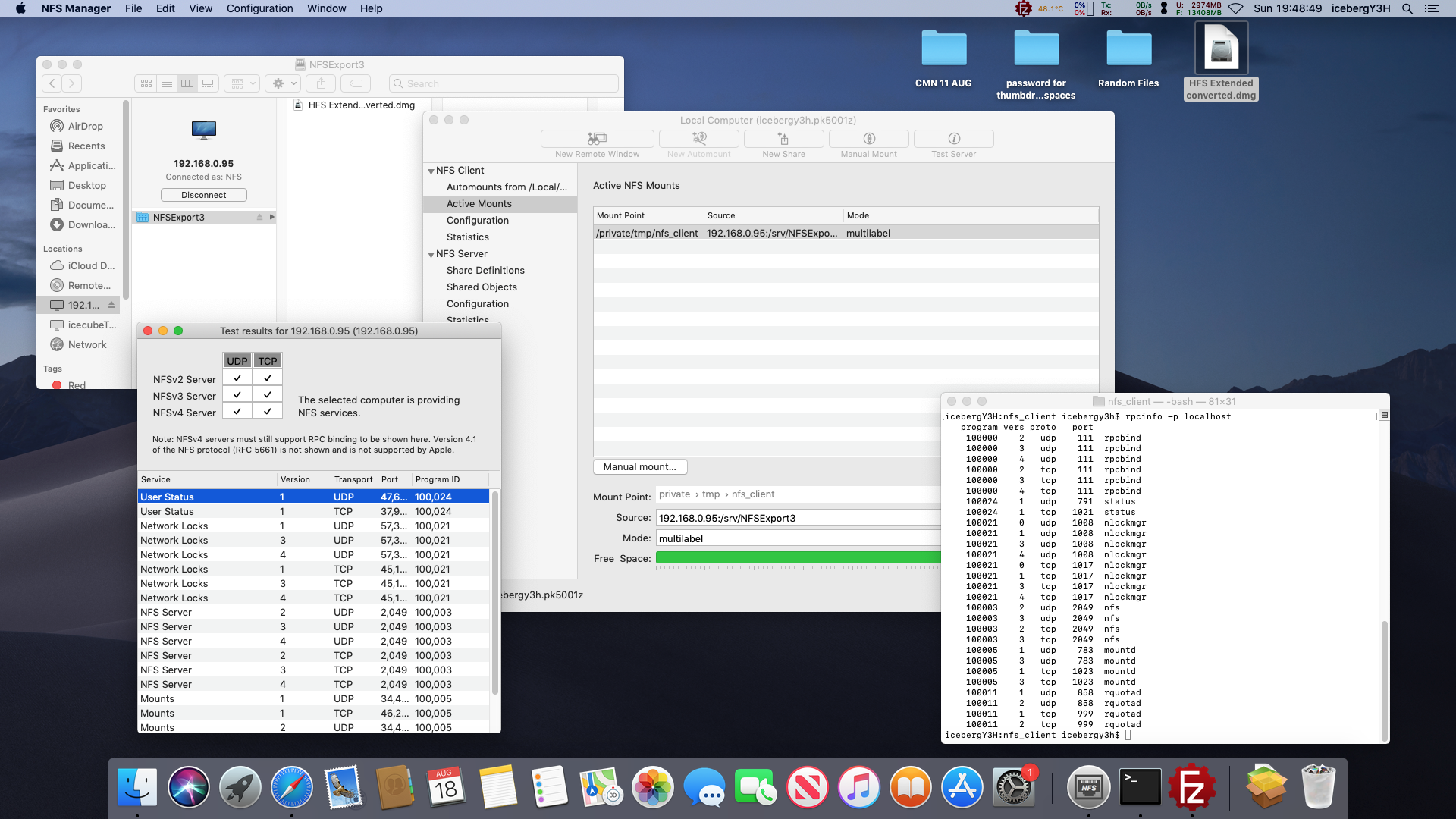Toggle the NFSv4 Server UDP checkbox
The width and height of the screenshot is (1456, 819).
pos(237,411)
